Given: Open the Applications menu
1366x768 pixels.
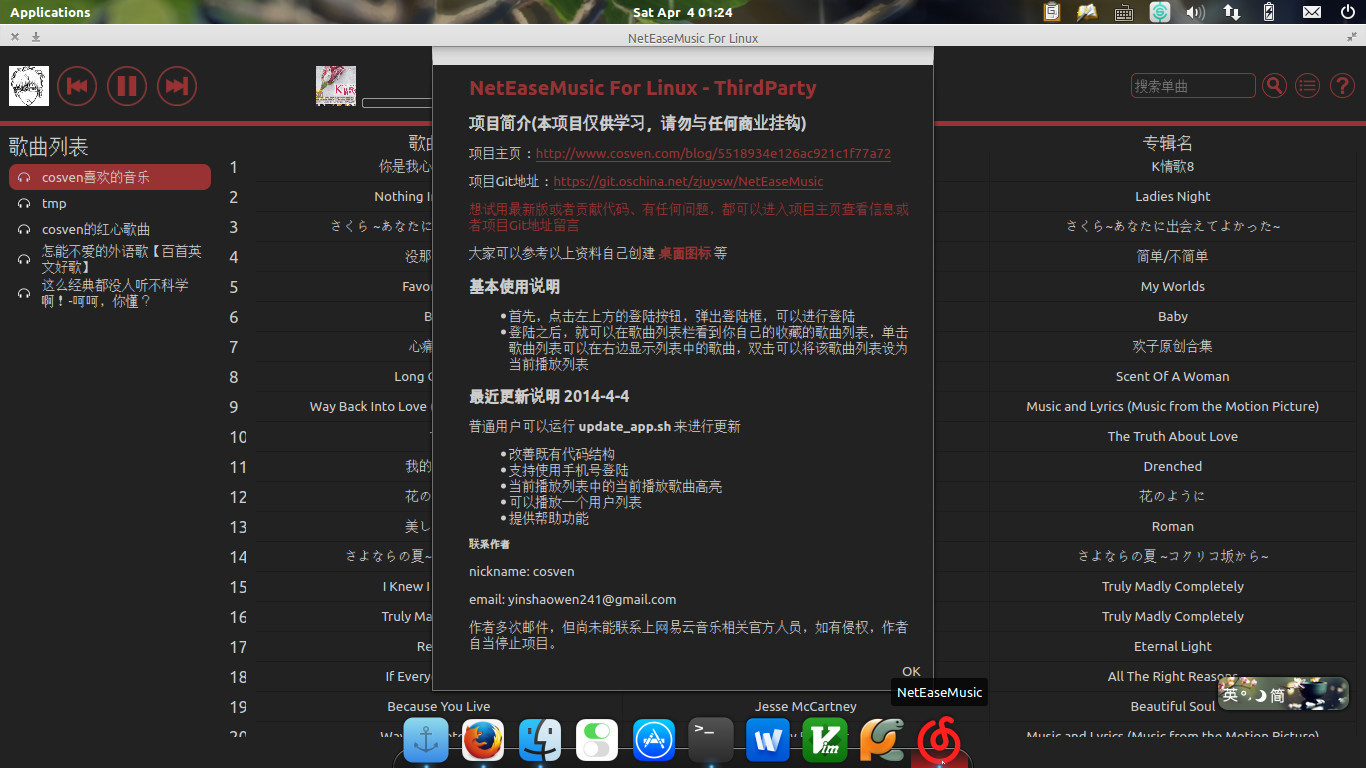Looking at the screenshot, I should point(50,12).
